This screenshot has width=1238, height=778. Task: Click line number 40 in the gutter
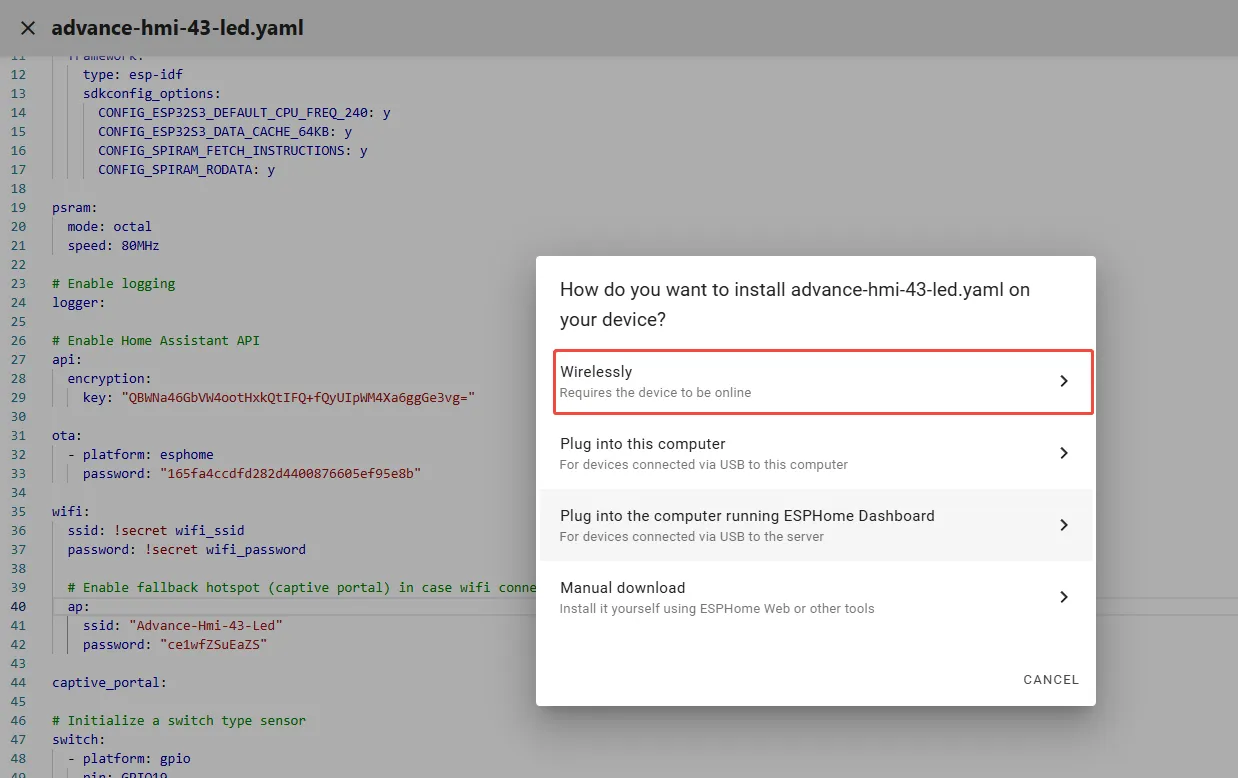click(19, 607)
